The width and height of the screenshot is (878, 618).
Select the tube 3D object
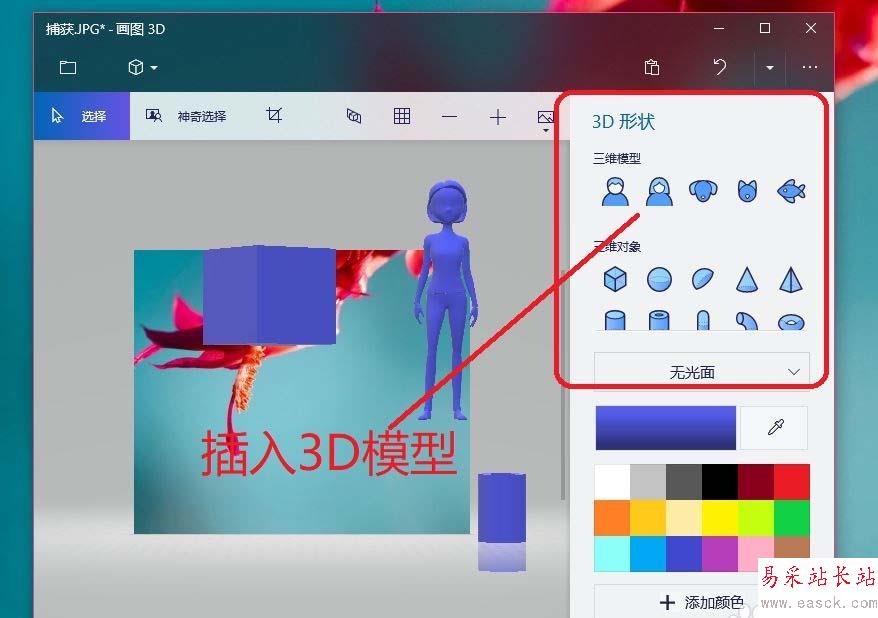point(659,320)
